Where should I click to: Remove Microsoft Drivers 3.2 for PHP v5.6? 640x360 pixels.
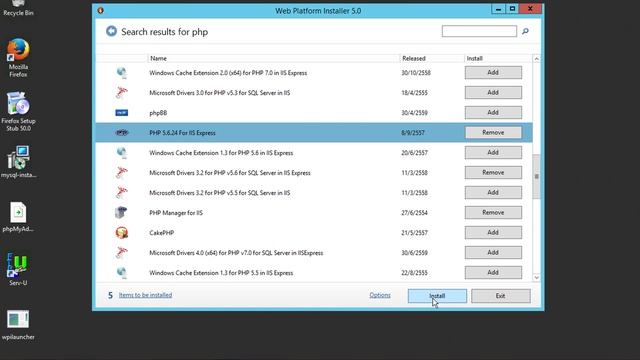click(x=493, y=173)
